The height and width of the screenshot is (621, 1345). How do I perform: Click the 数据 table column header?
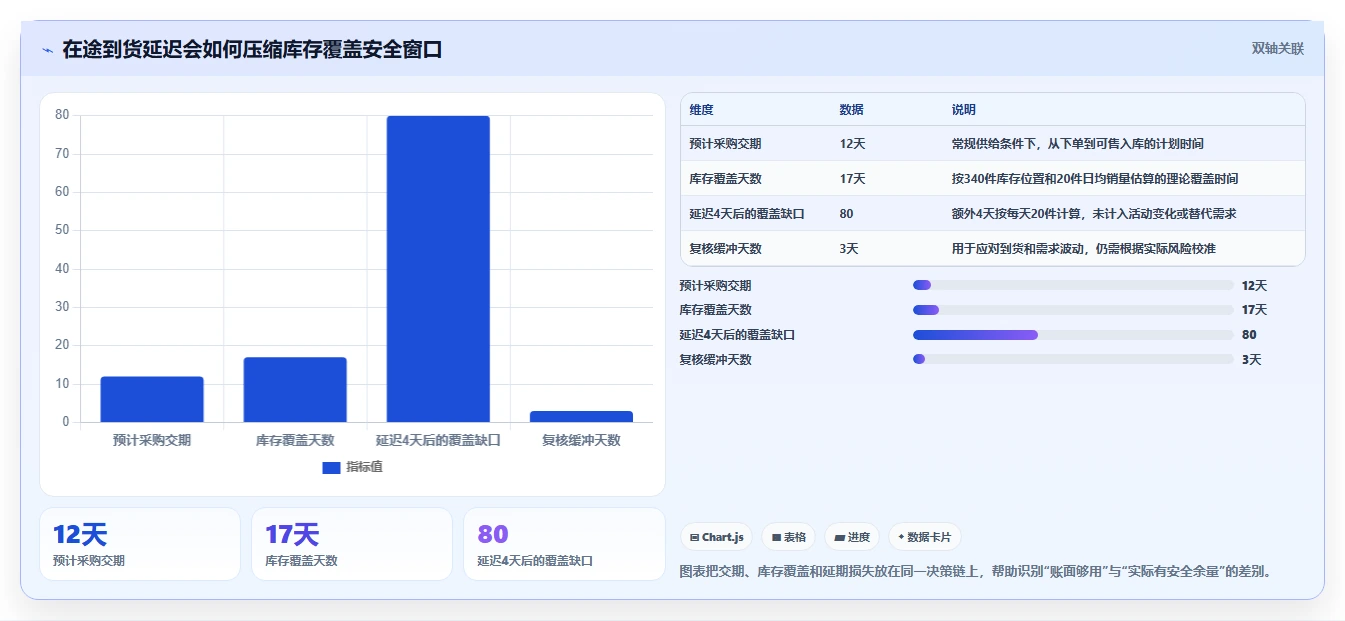(x=852, y=110)
